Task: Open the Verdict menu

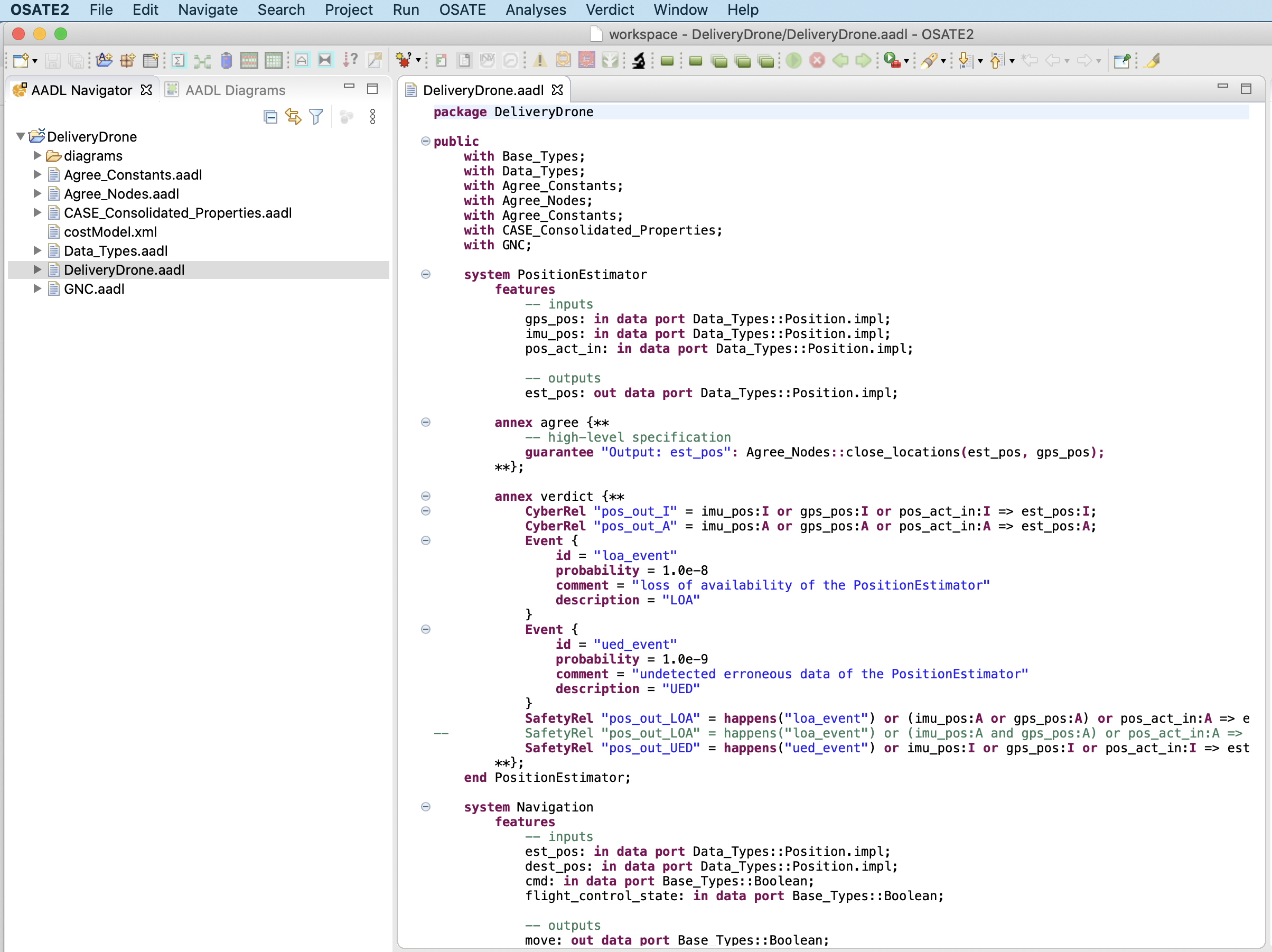Action: 610,10
